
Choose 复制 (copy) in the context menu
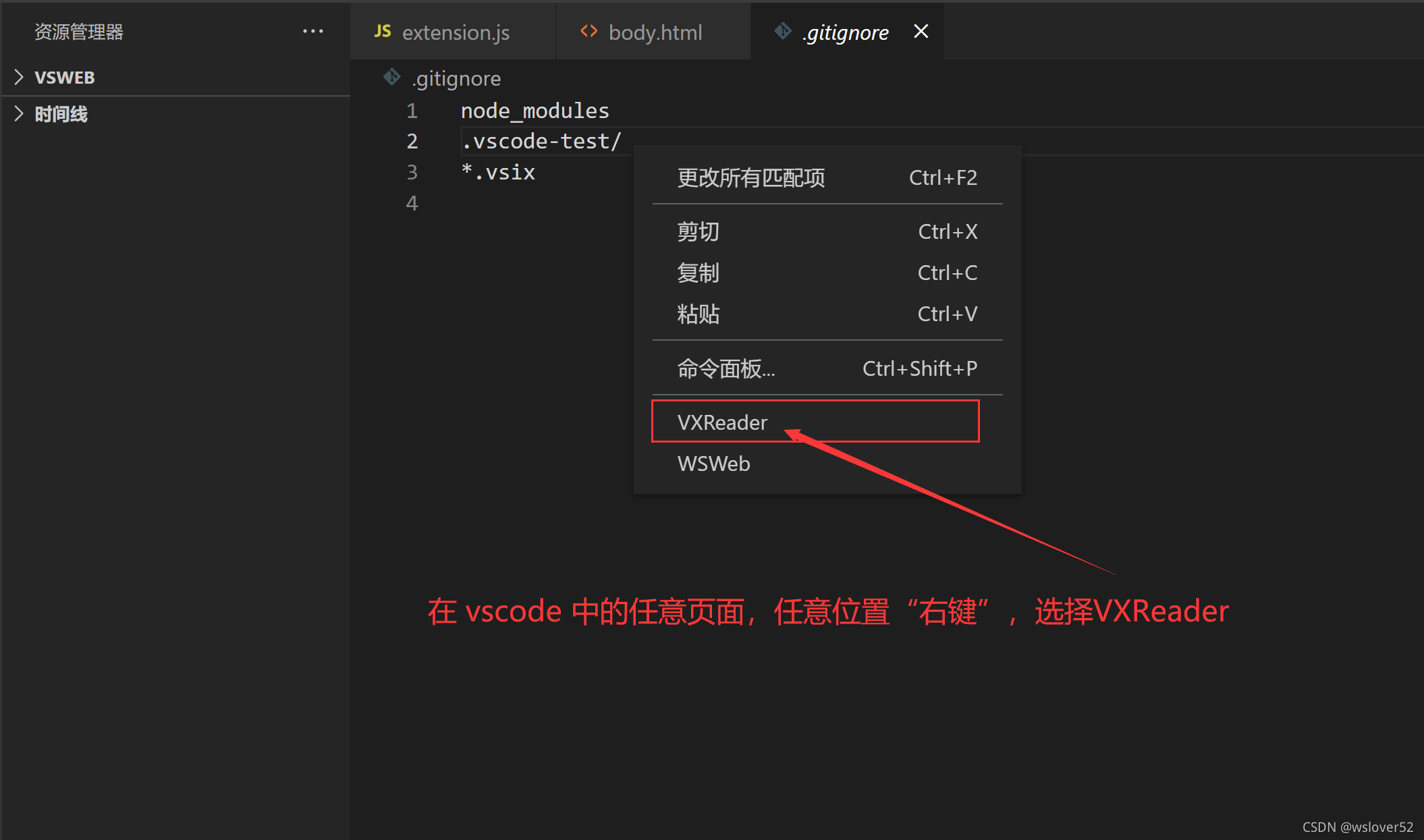(x=698, y=273)
